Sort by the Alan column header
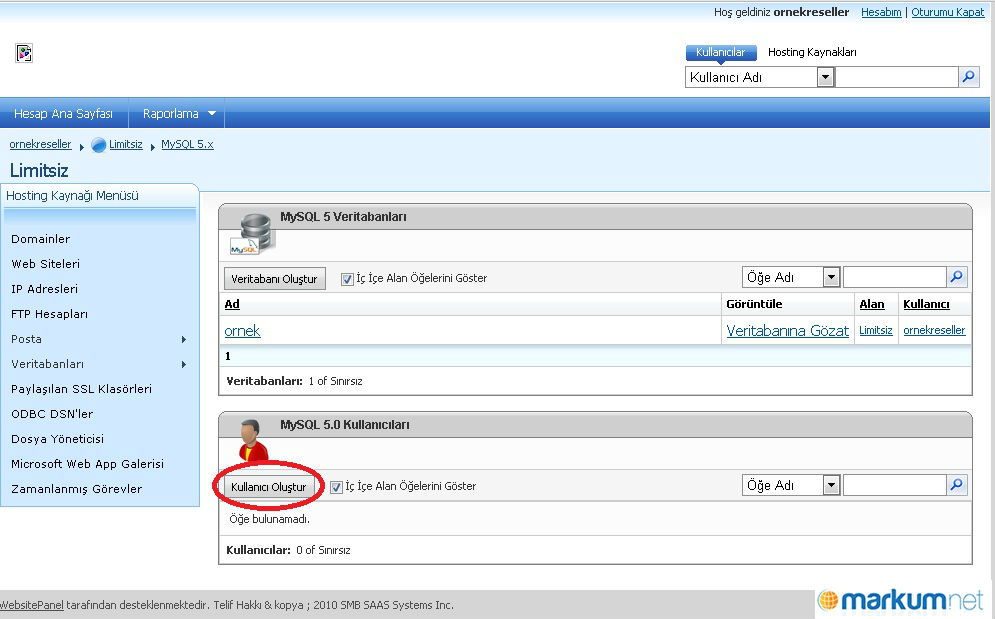 click(x=872, y=304)
